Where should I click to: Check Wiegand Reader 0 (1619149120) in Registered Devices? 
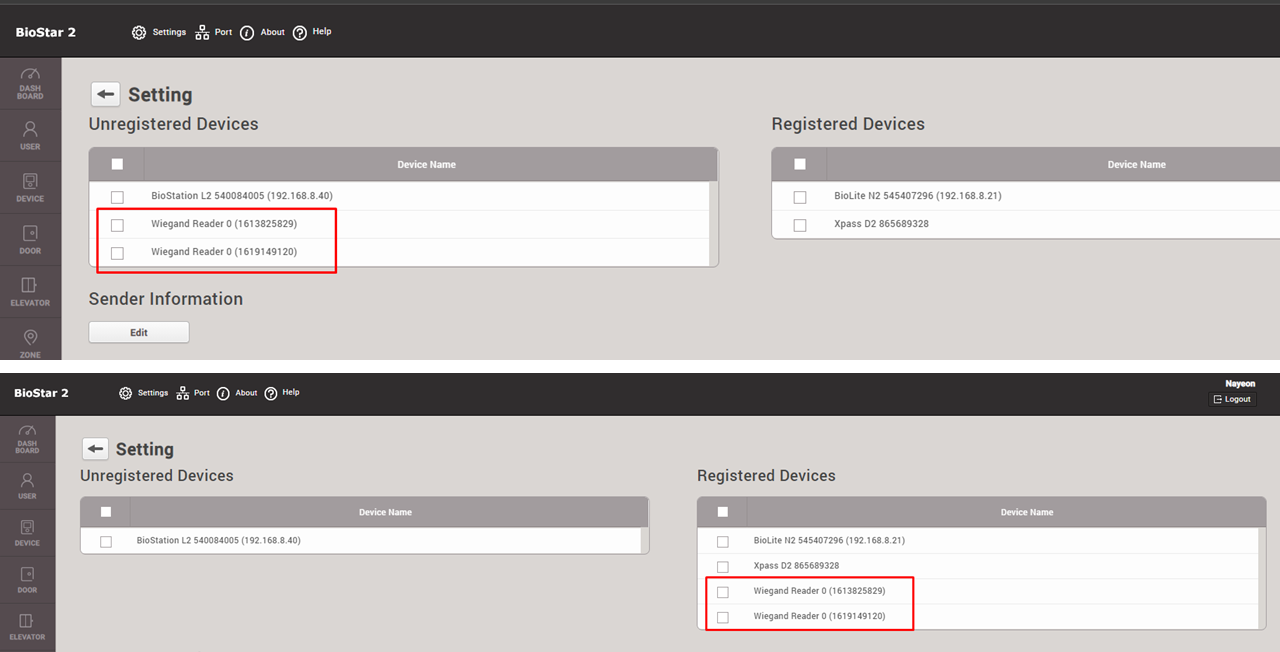click(723, 617)
